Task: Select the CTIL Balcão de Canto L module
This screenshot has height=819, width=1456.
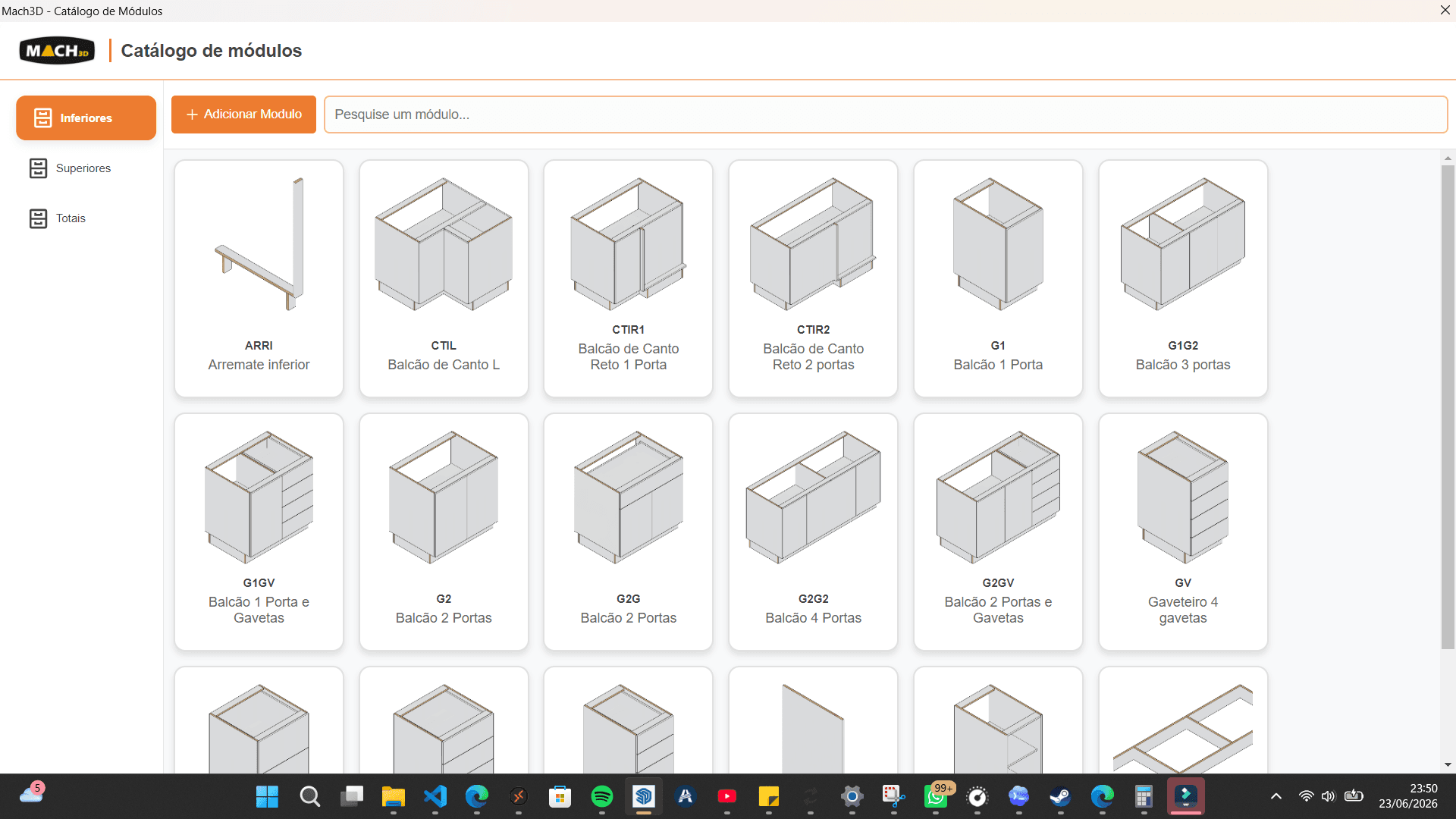Action: click(x=444, y=278)
